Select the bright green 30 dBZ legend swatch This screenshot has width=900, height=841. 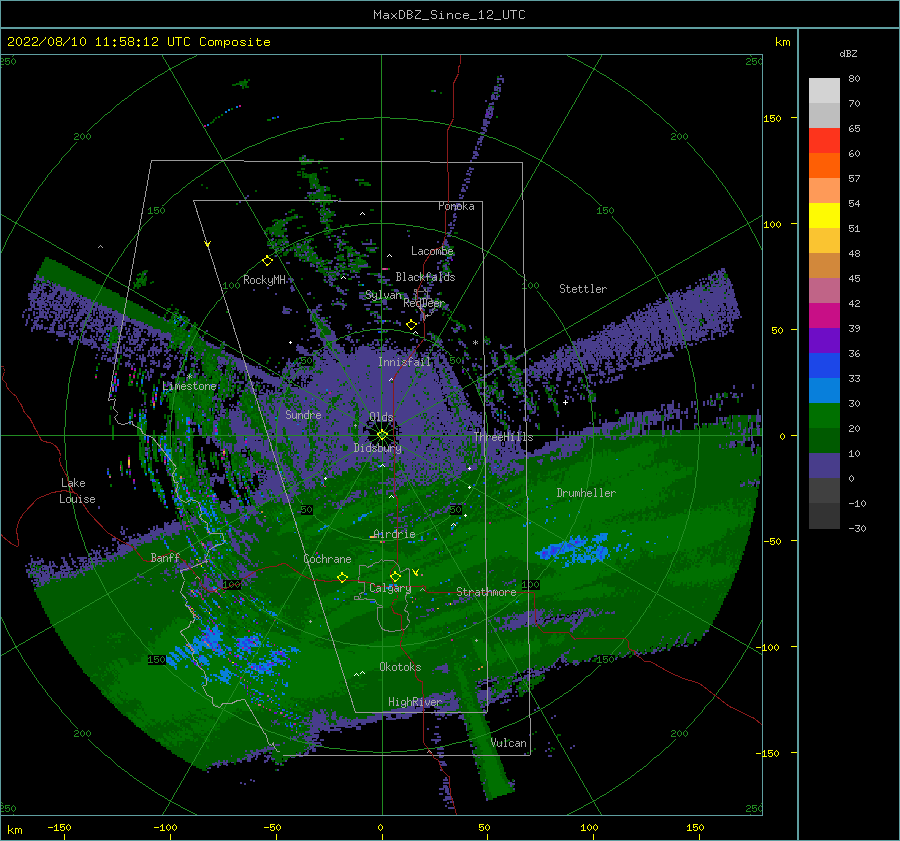824,415
